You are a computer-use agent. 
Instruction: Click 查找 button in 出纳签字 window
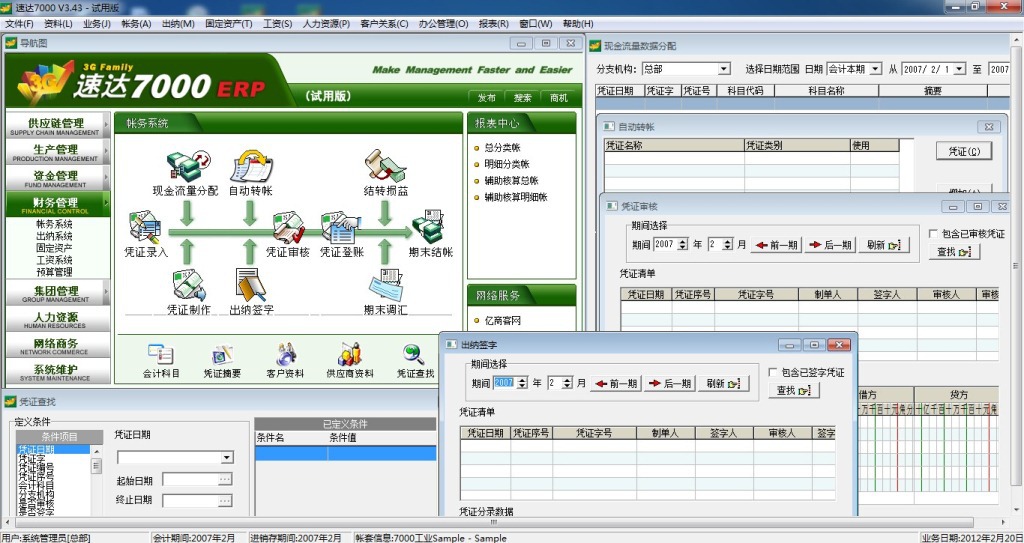click(x=794, y=391)
